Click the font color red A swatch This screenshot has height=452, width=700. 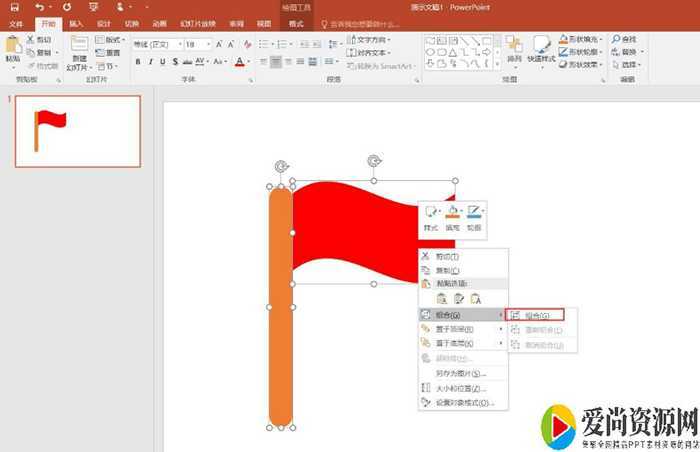click(240, 62)
